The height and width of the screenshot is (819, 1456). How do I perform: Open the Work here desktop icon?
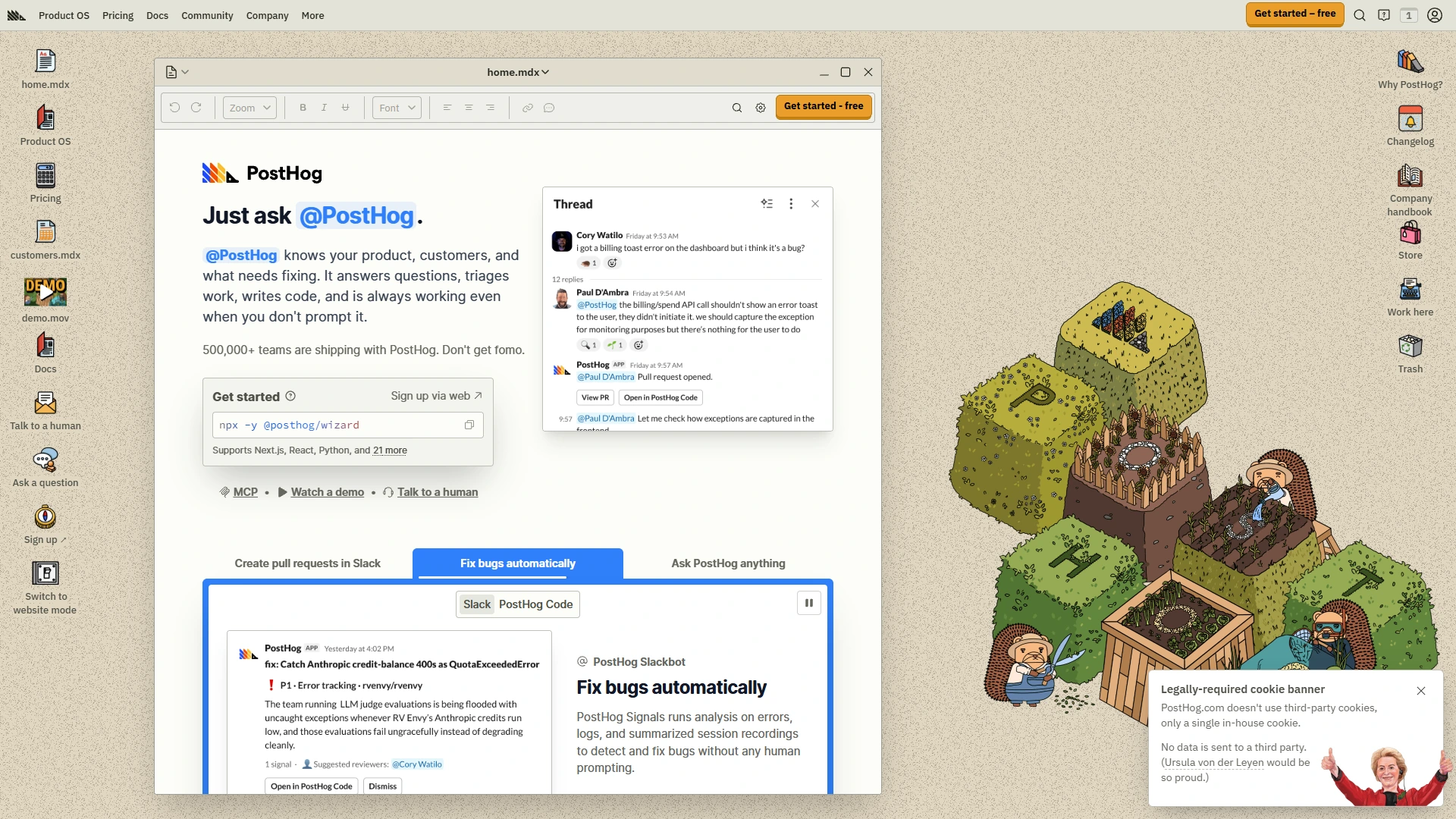1410,289
